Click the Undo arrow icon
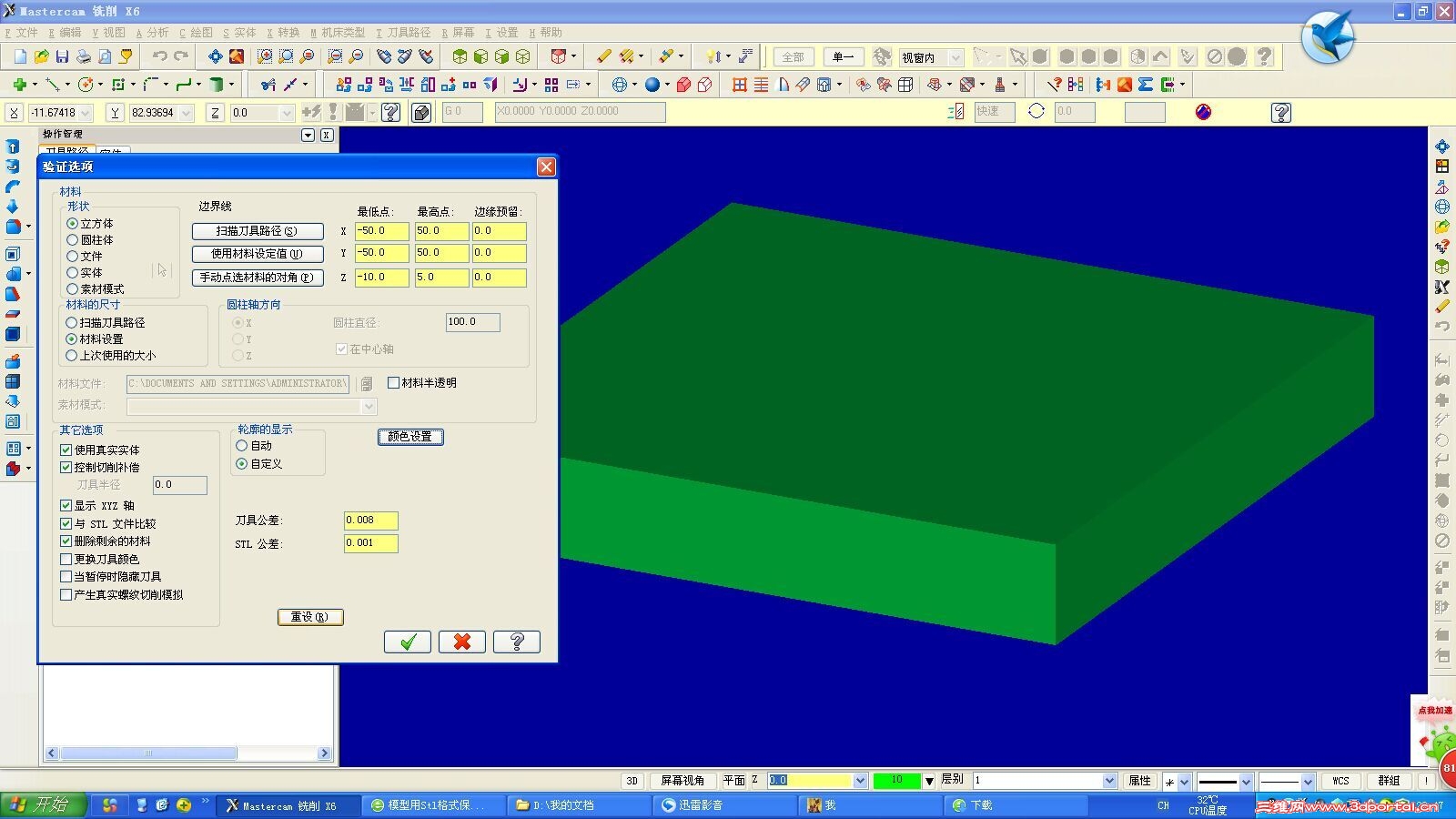1456x819 pixels. point(160,56)
